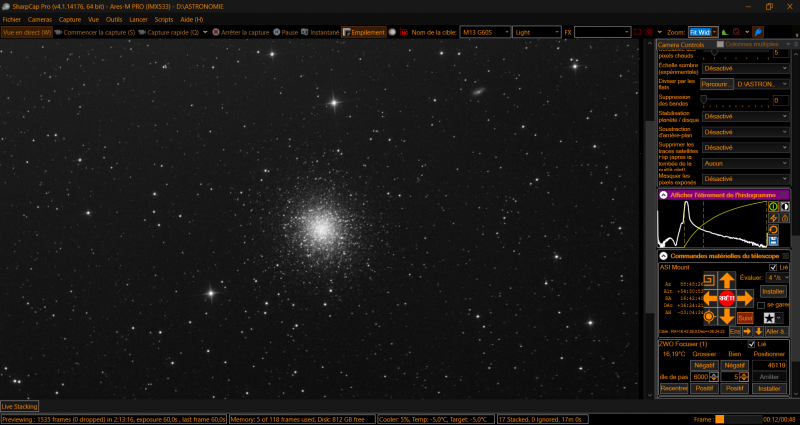Click the red selection-area square icon
Screen dimensions: 800x425
[638, 32]
